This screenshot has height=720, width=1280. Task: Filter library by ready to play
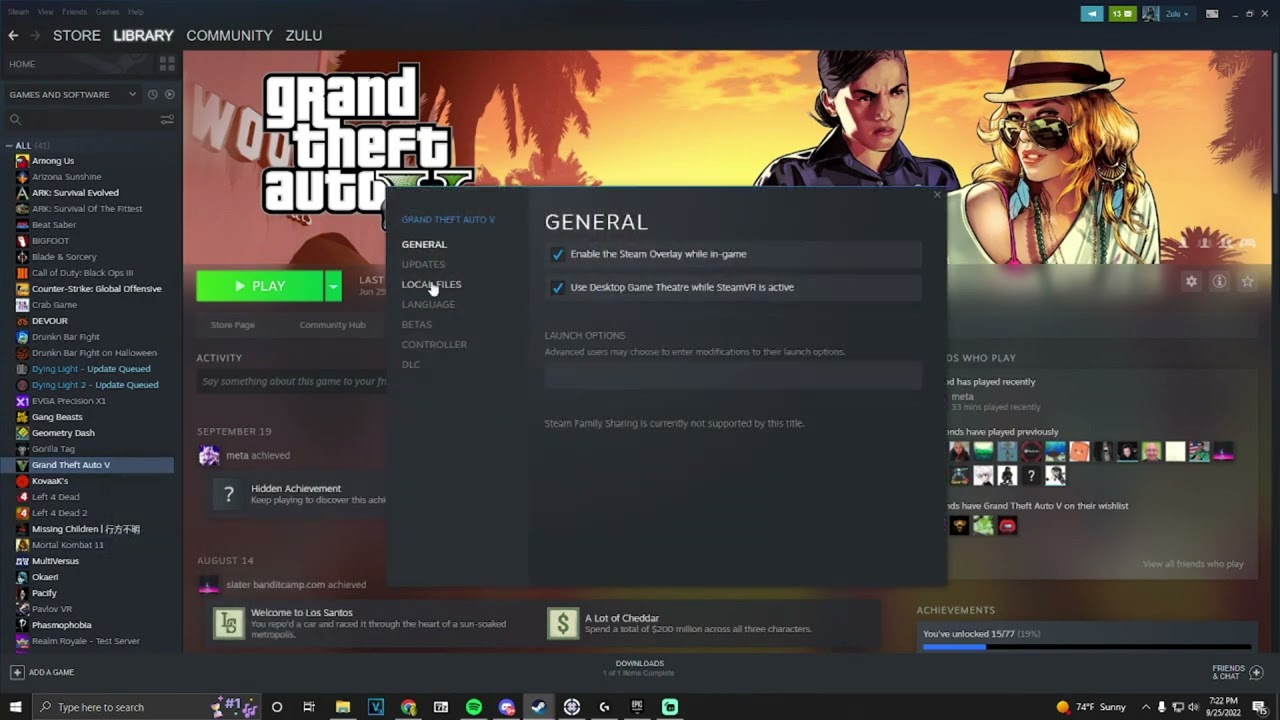click(169, 94)
